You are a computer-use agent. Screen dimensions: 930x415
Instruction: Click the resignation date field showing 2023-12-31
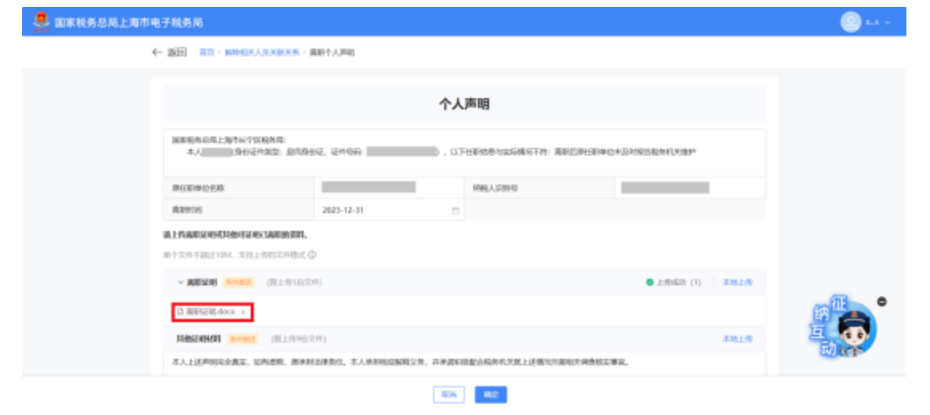tap(385, 210)
